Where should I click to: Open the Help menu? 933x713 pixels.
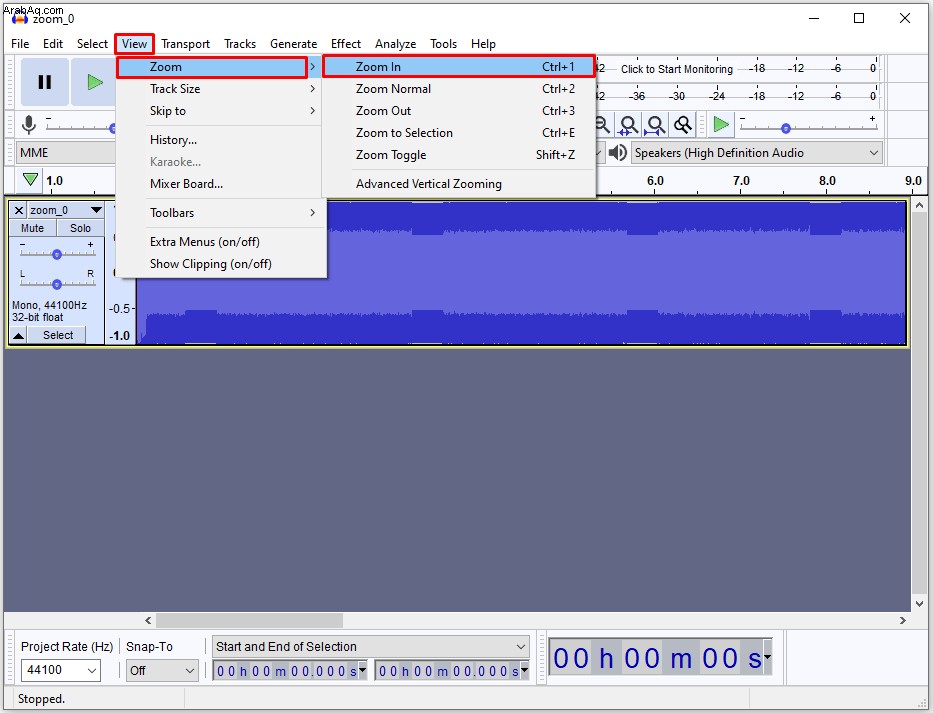click(483, 43)
